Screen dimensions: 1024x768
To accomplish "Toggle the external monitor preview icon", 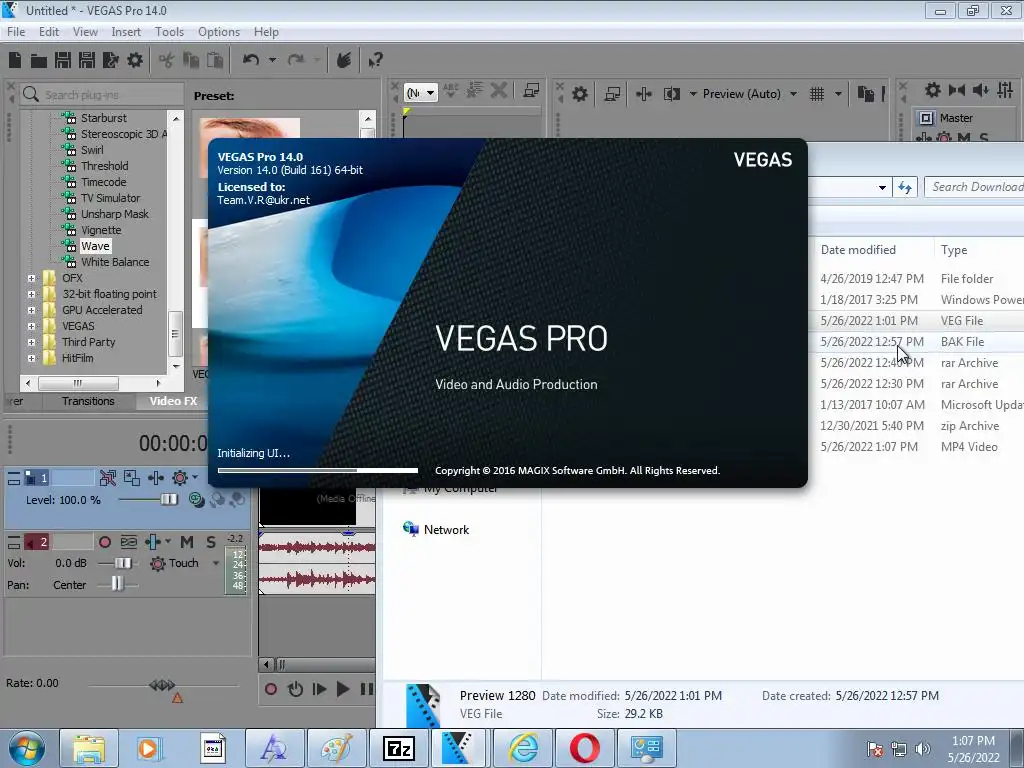I will (x=612, y=94).
